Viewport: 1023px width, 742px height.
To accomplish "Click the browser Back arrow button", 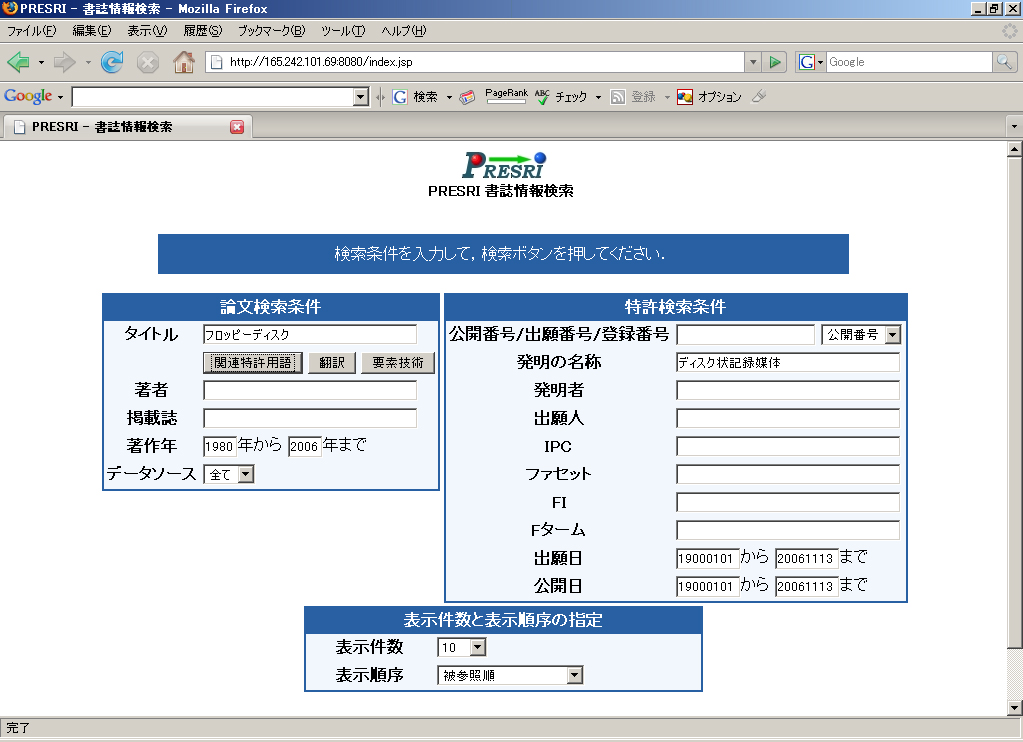I will coord(18,62).
